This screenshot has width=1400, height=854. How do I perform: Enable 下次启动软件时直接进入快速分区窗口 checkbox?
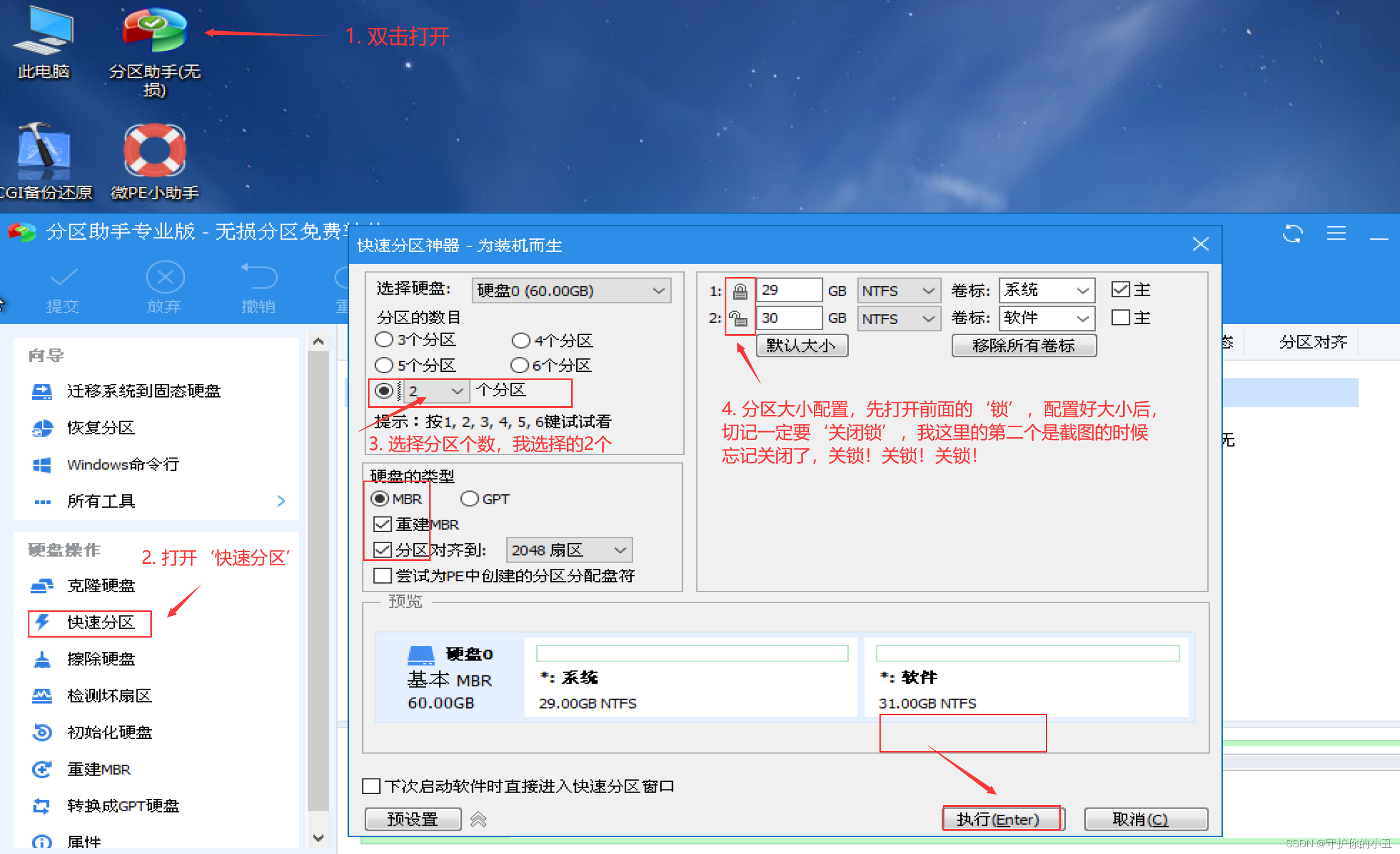(371, 786)
